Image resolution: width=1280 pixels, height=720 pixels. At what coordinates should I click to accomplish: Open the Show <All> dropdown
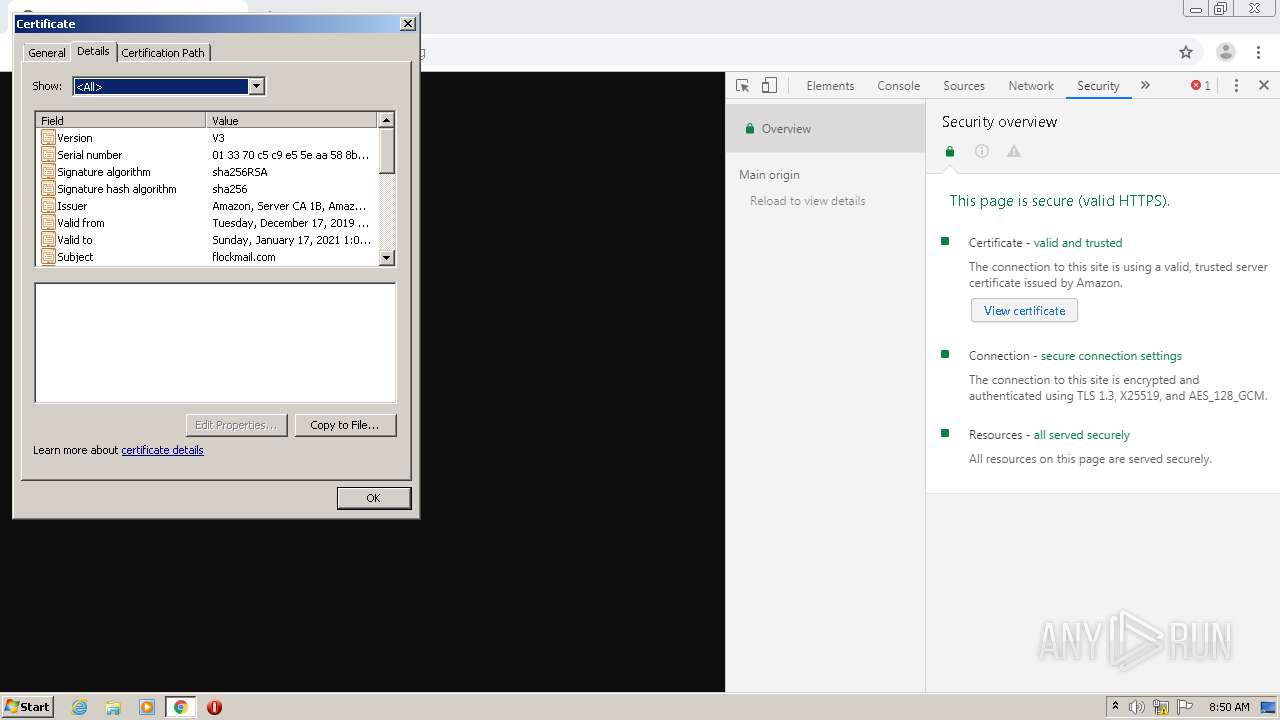click(x=256, y=86)
